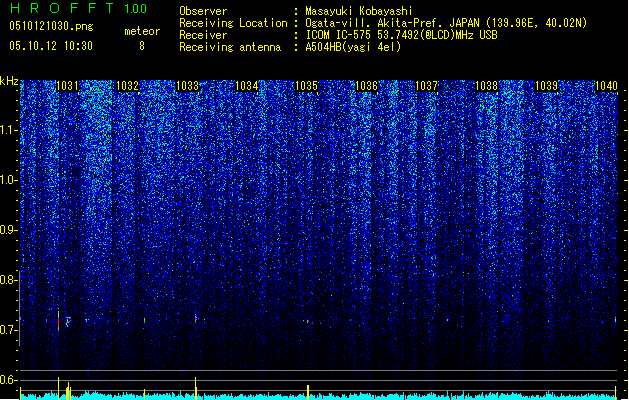Click the timestamp 05.10.12 10:30
Screen dimensions: 629x400
tap(51, 46)
